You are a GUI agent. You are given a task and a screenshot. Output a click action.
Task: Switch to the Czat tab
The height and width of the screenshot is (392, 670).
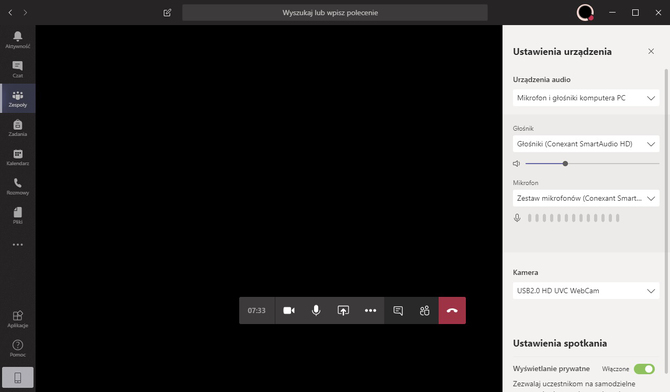click(x=18, y=69)
